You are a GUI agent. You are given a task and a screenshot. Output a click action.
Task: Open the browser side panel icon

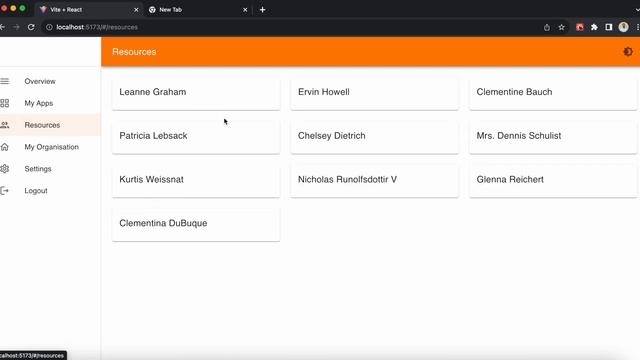point(609,27)
